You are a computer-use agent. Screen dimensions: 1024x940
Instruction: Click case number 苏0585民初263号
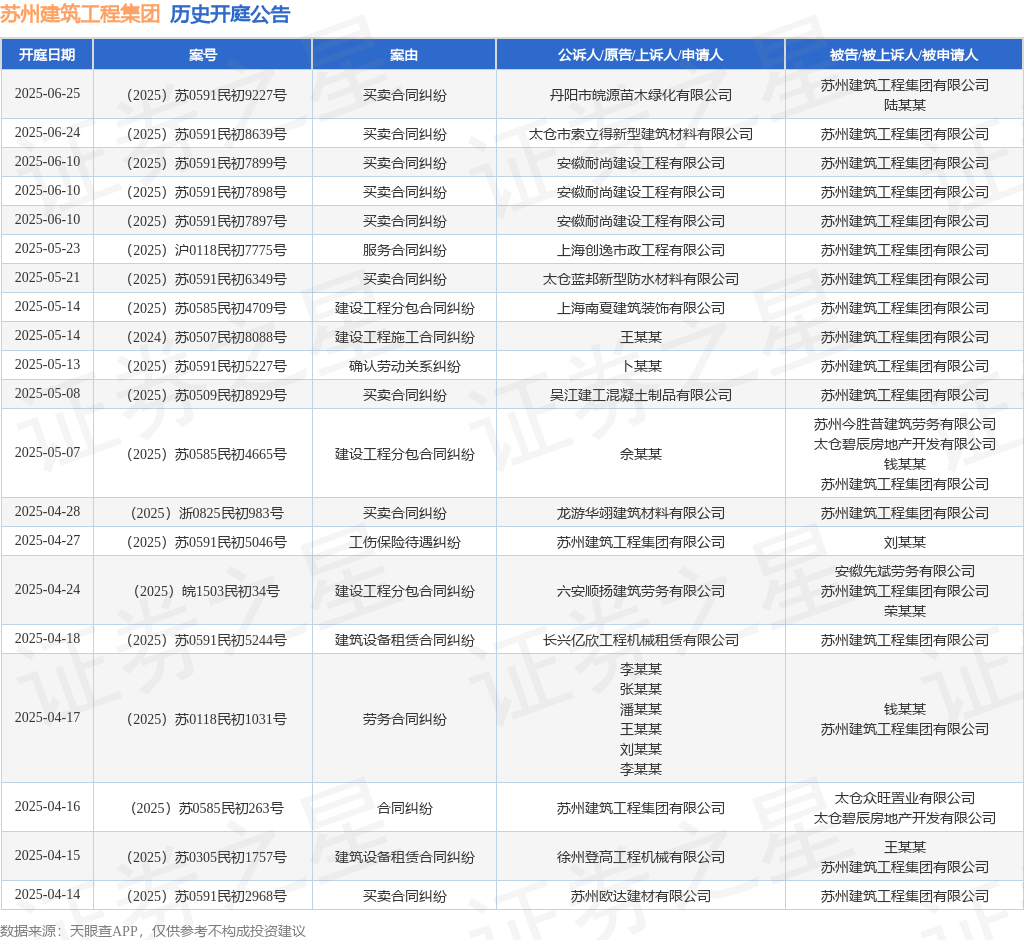tap(206, 809)
